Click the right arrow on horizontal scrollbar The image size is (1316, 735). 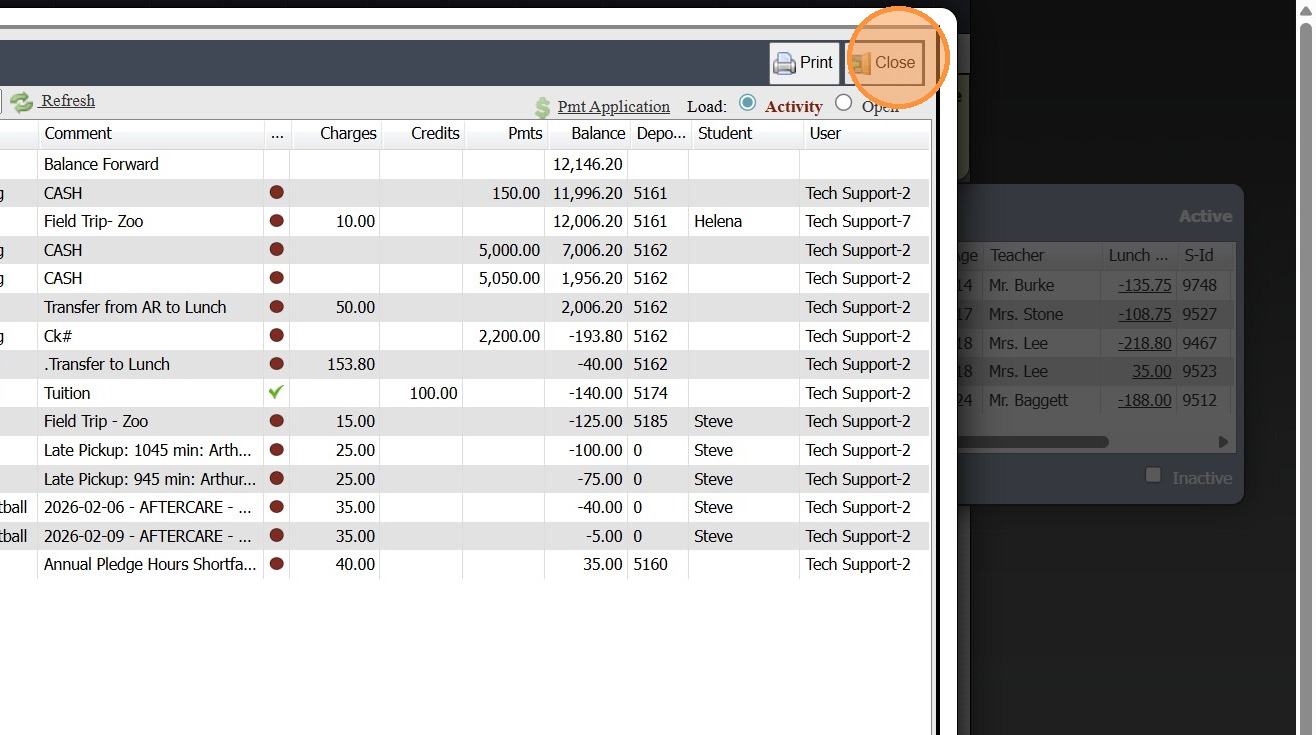tap(1222, 442)
